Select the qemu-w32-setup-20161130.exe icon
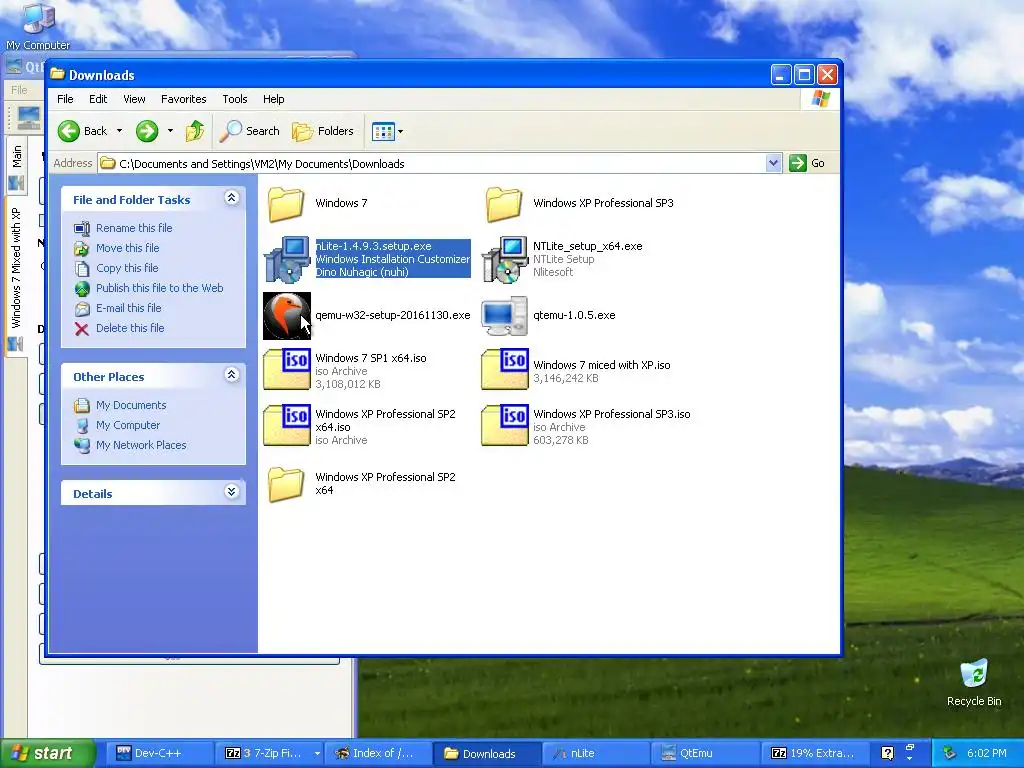Image resolution: width=1024 pixels, height=768 pixels. click(x=287, y=316)
